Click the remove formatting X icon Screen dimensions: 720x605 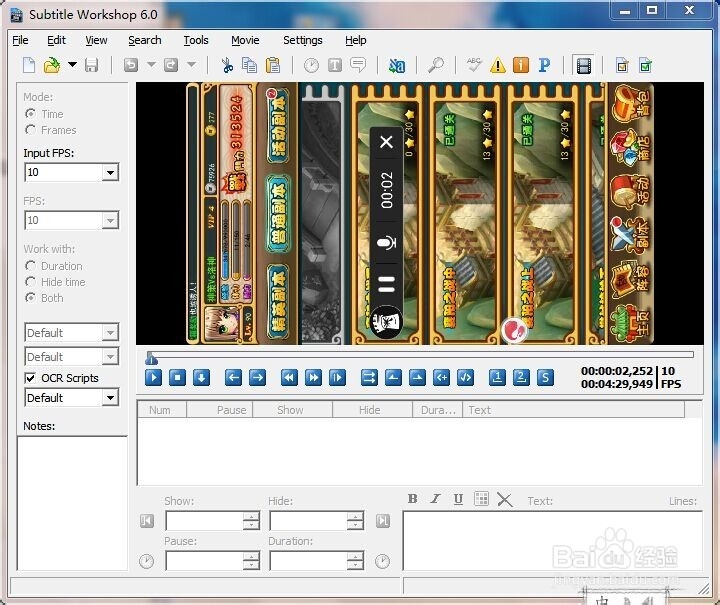[x=505, y=499]
